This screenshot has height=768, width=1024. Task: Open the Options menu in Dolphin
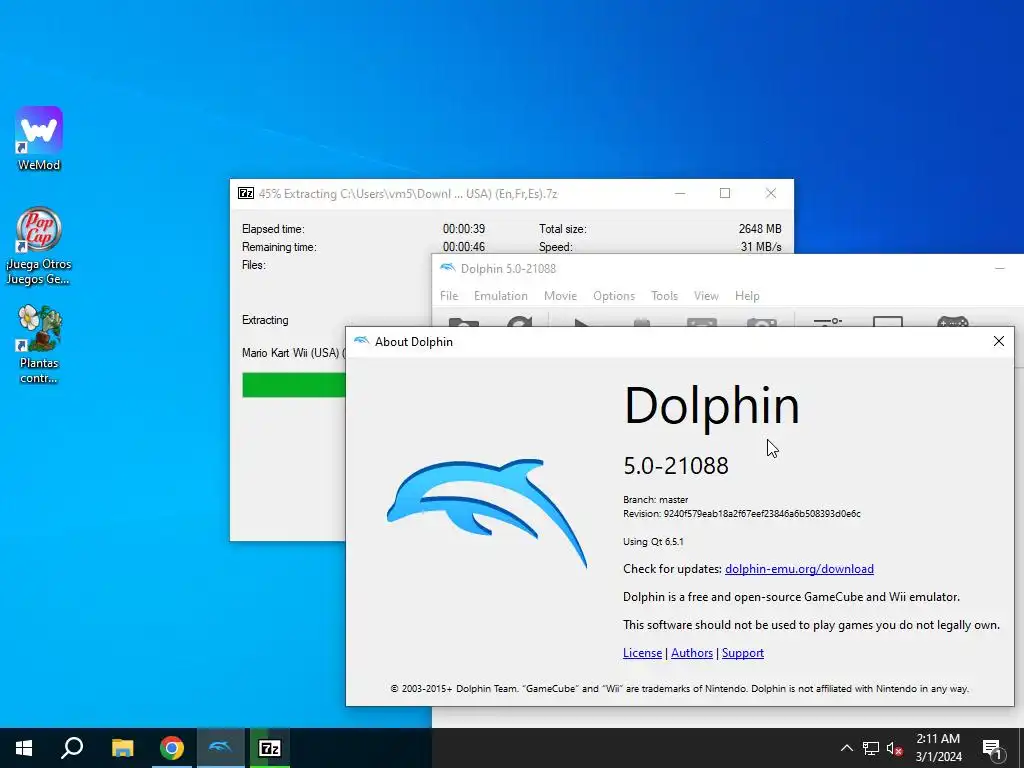point(614,296)
